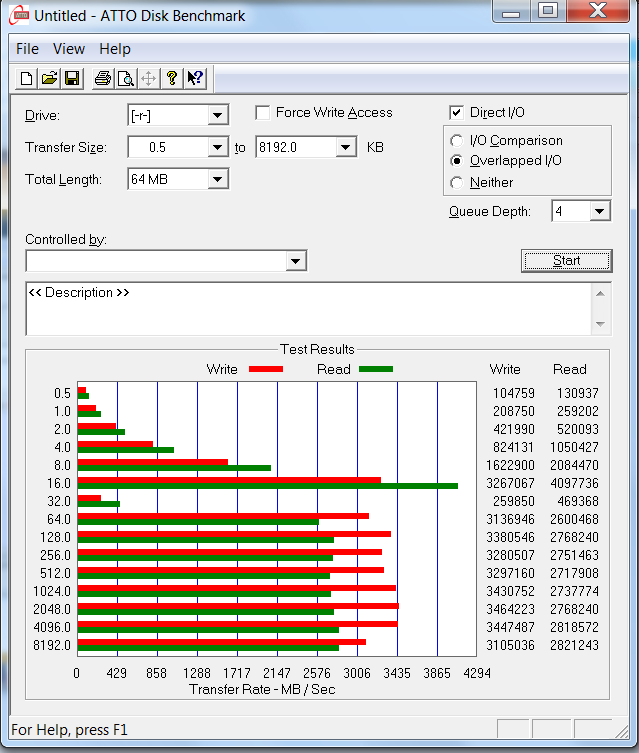Open Print Preview from toolbar
The image size is (639, 753).
click(x=125, y=78)
